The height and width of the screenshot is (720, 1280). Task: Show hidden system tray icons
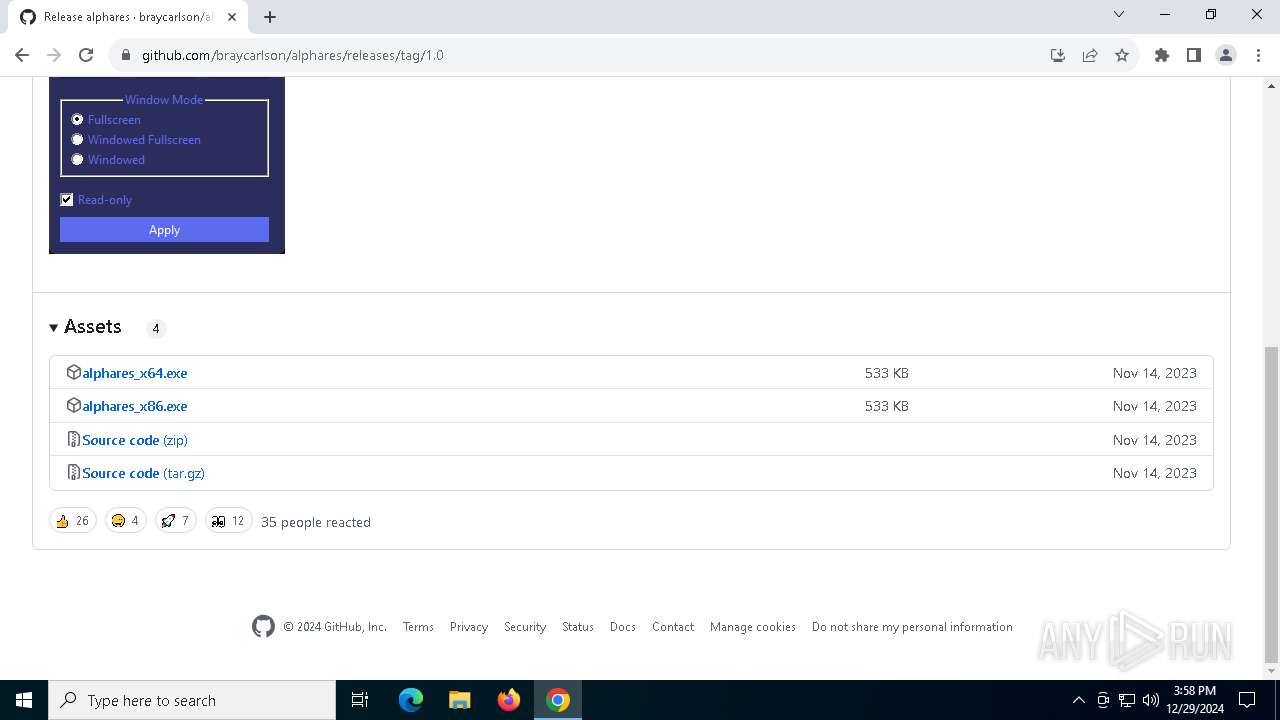(x=1078, y=700)
